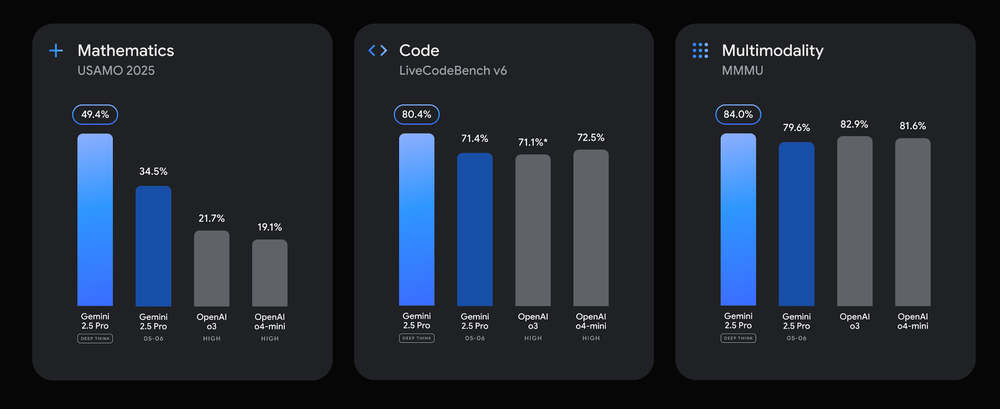Click the 34.5% dark blue bar in Mathematics
Screen dimensions: 1000x409
pyautogui.click(x=153, y=246)
